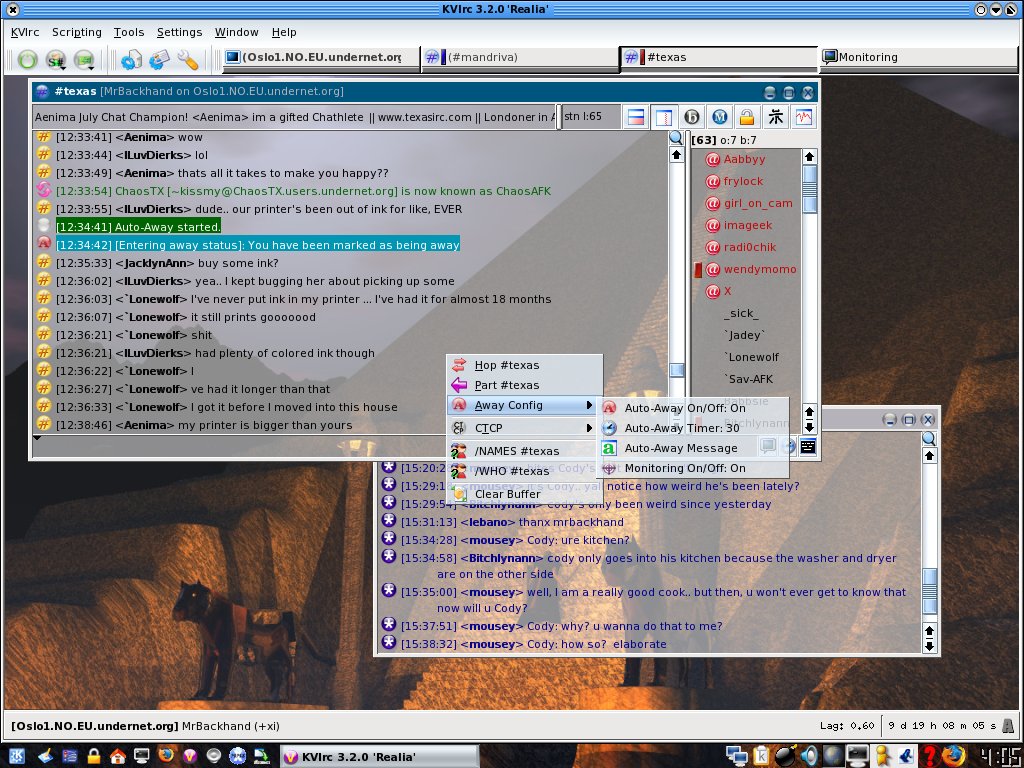The width and height of the screenshot is (1024, 768).
Task: Switch to the Monitoring tab
Action: click(917, 57)
